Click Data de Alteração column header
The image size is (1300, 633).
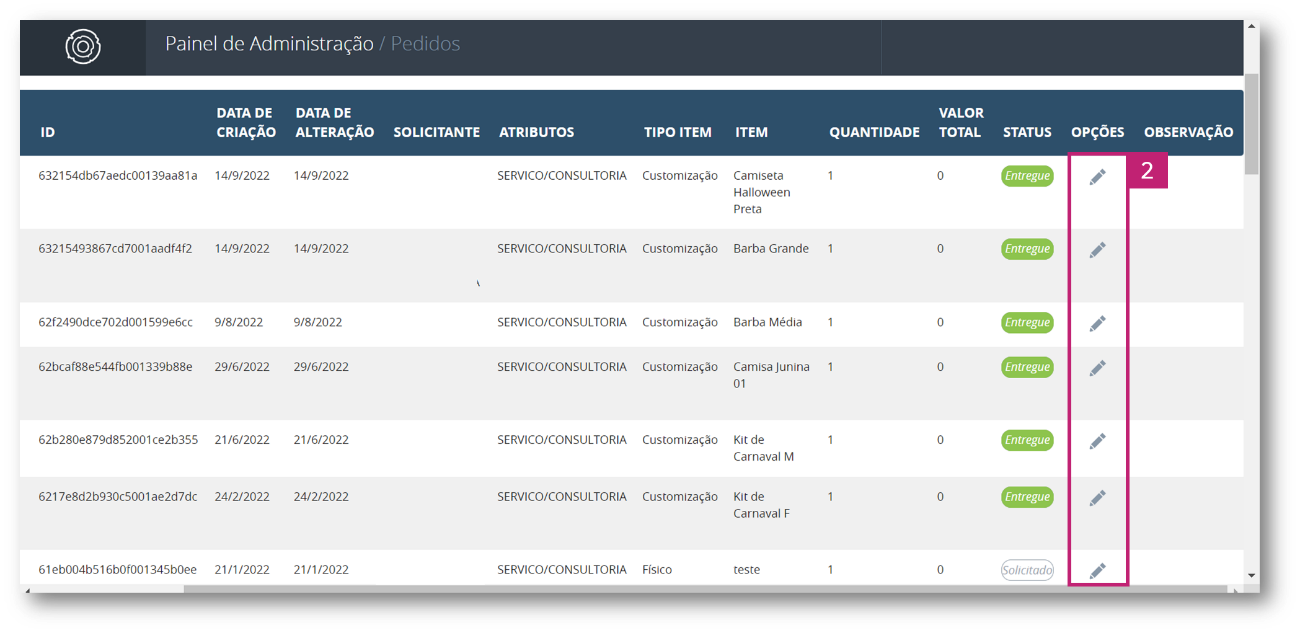(x=335, y=122)
